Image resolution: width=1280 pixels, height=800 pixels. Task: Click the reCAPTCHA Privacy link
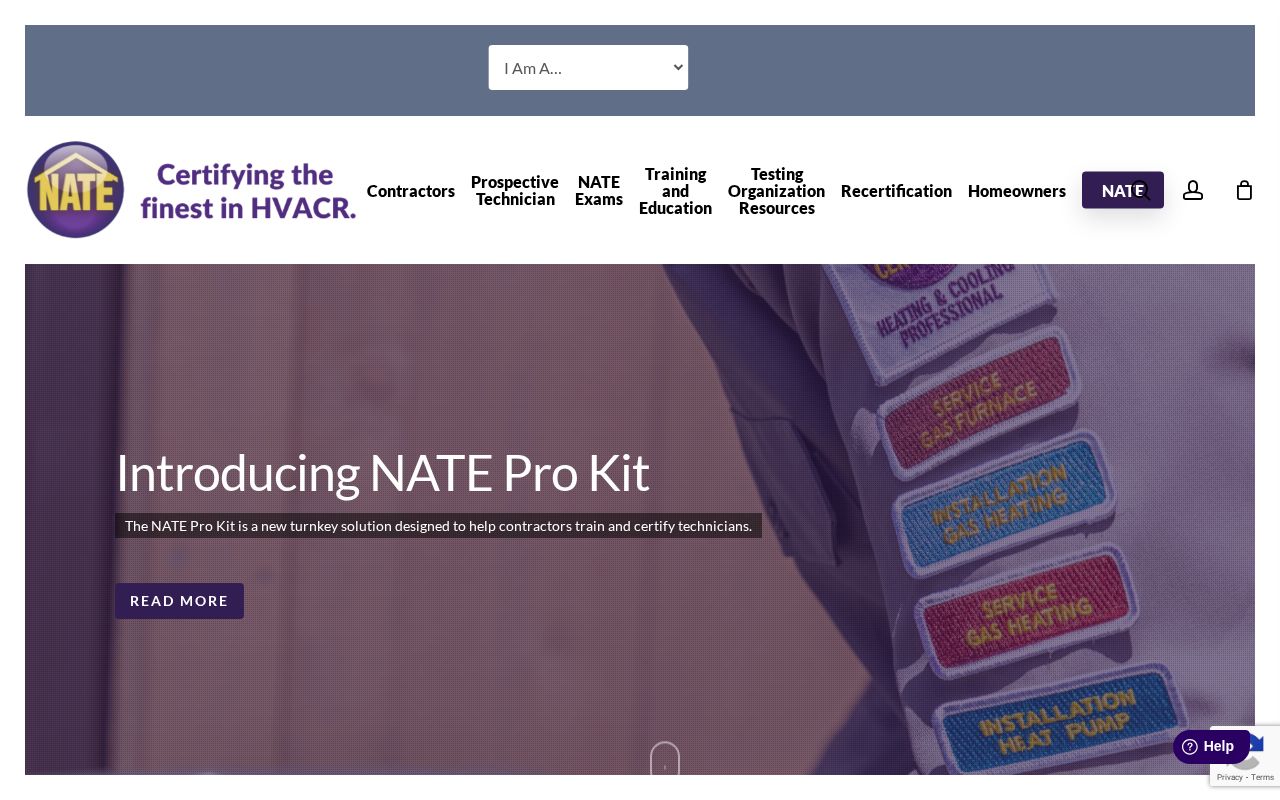pos(1230,777)
